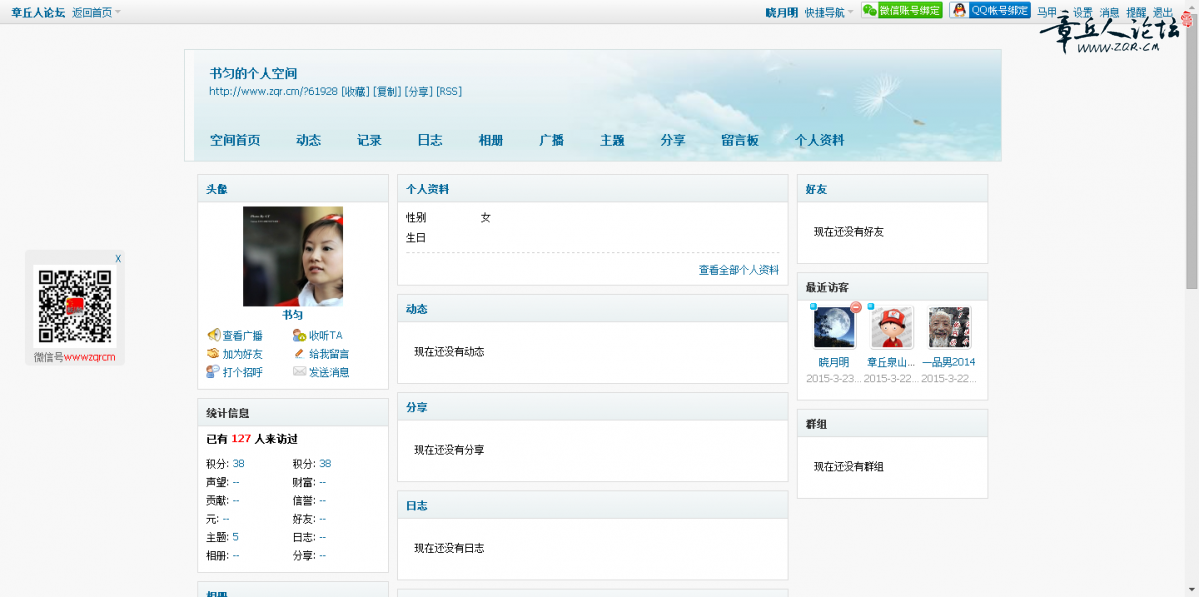1199x597 pixels.
Task: Open the 留言板 tab
Action: click(740, 140)
